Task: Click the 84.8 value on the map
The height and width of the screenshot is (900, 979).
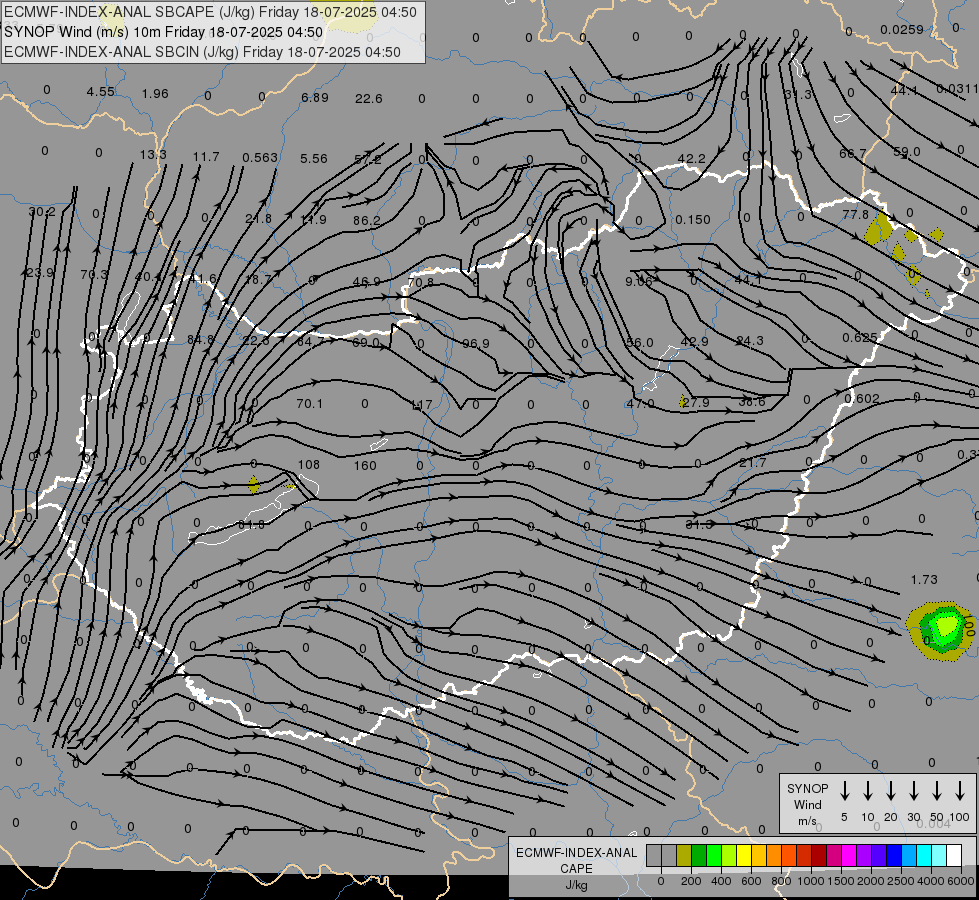Action: [201, 340]
